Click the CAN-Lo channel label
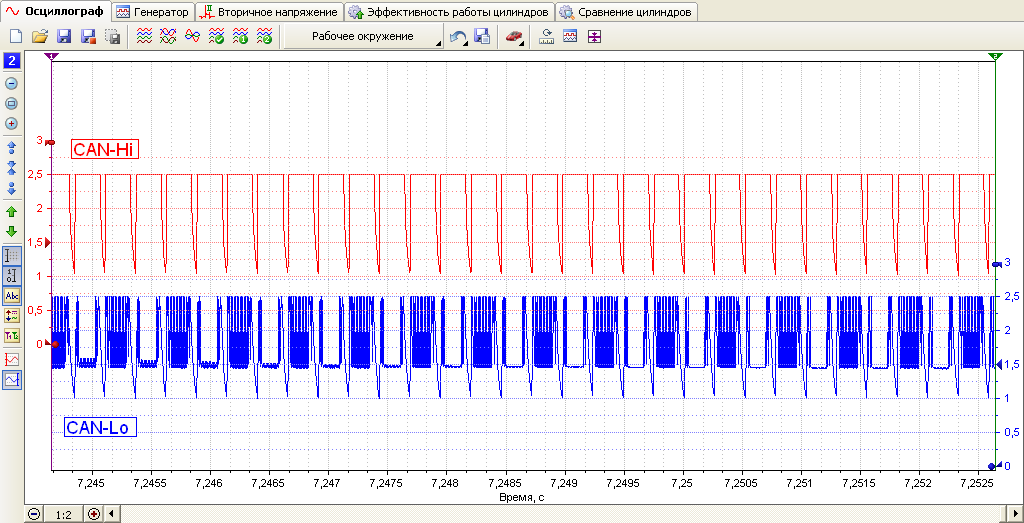The width and height of the screenshot is (1024, 523). coord(100,428)
